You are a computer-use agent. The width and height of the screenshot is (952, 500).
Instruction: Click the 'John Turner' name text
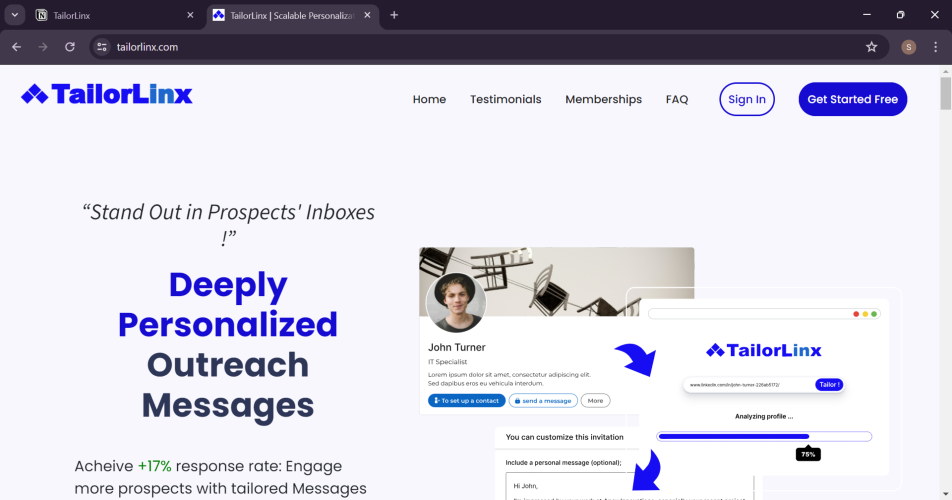pyautogui.click(x=457, y=347)
